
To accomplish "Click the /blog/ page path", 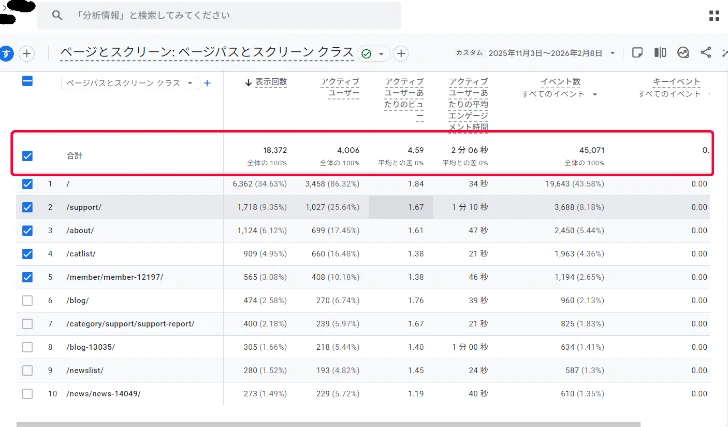I will point(78,300).
